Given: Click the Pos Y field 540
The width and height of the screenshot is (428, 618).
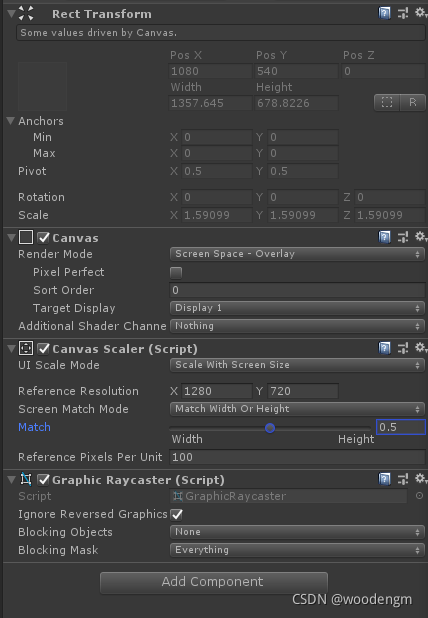Looking at the screenshot, I should pyautogui.click(x=296, y=71).
